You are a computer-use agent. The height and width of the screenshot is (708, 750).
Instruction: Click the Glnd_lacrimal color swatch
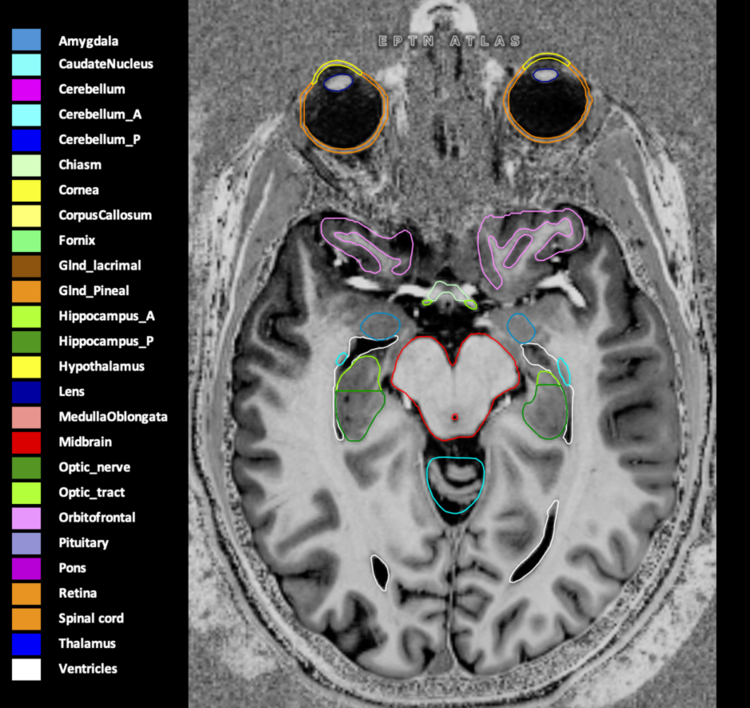26,266
